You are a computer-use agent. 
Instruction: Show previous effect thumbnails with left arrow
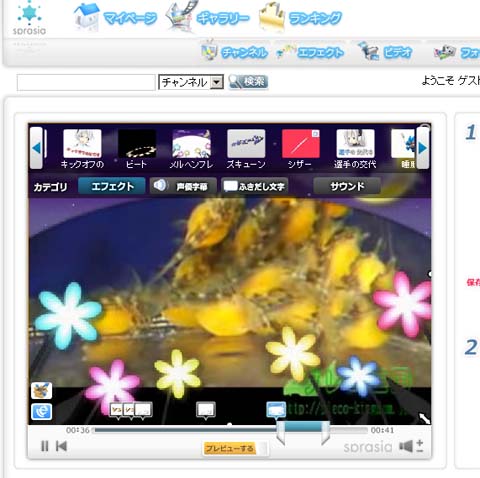[36, 148]
